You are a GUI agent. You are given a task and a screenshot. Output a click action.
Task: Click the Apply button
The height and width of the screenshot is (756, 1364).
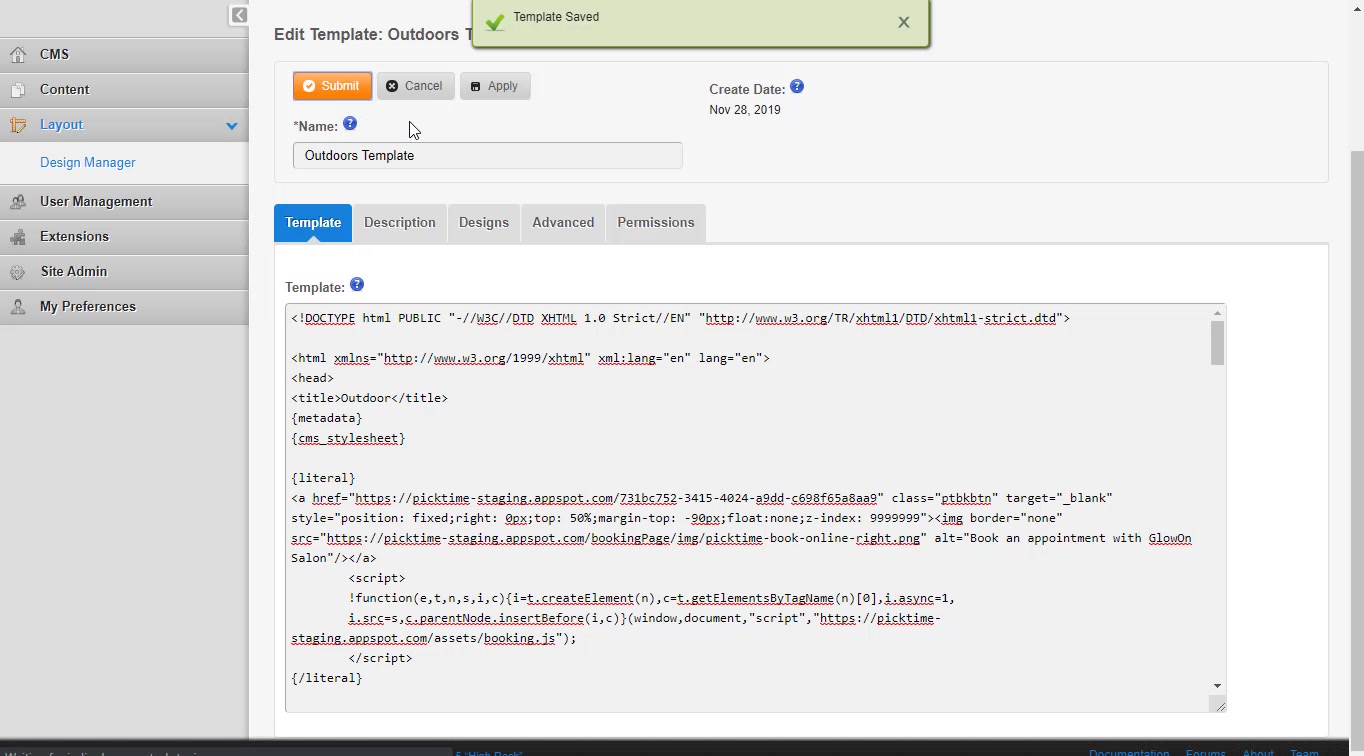(x=495, y=86)
